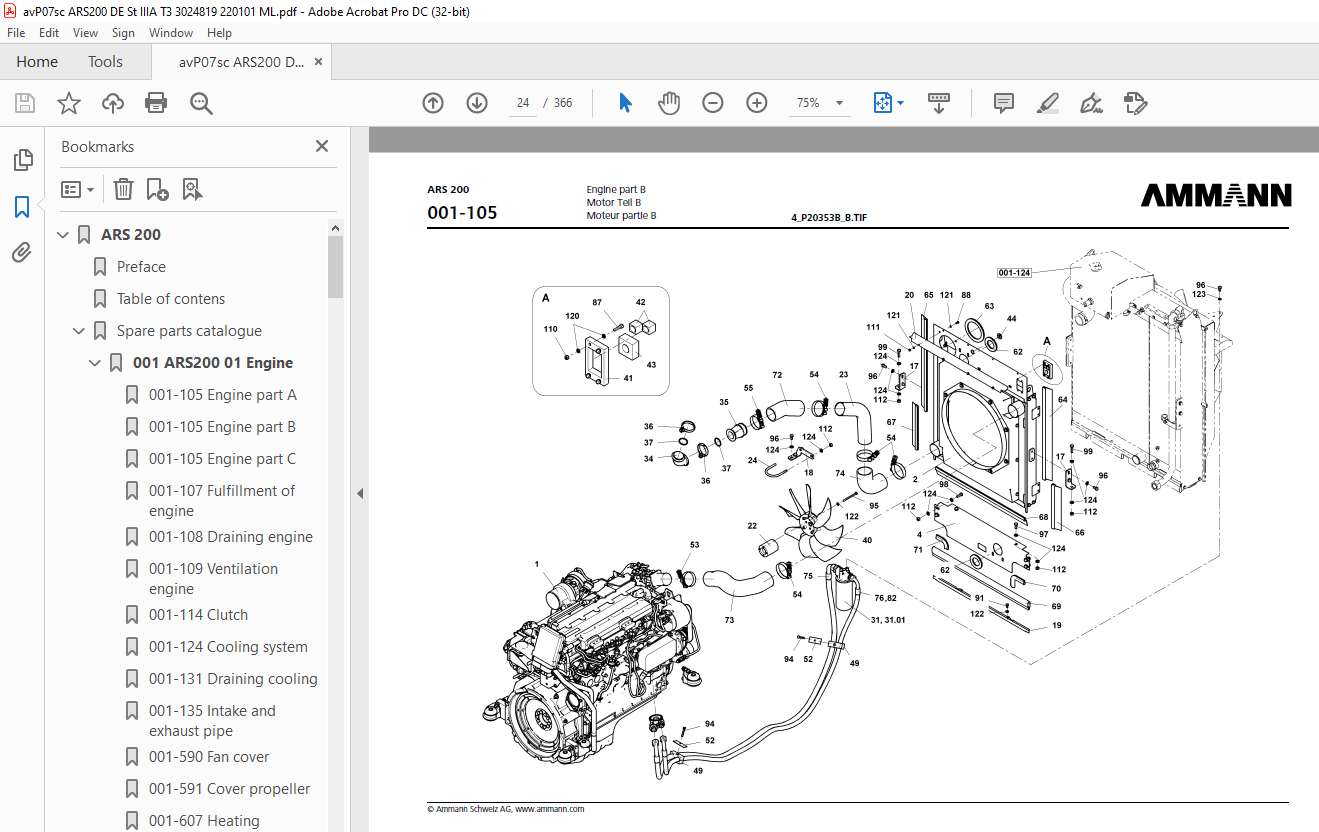Upload file to cloud icon
Screen dimensions: 1319x832
[x=113, y=103]
